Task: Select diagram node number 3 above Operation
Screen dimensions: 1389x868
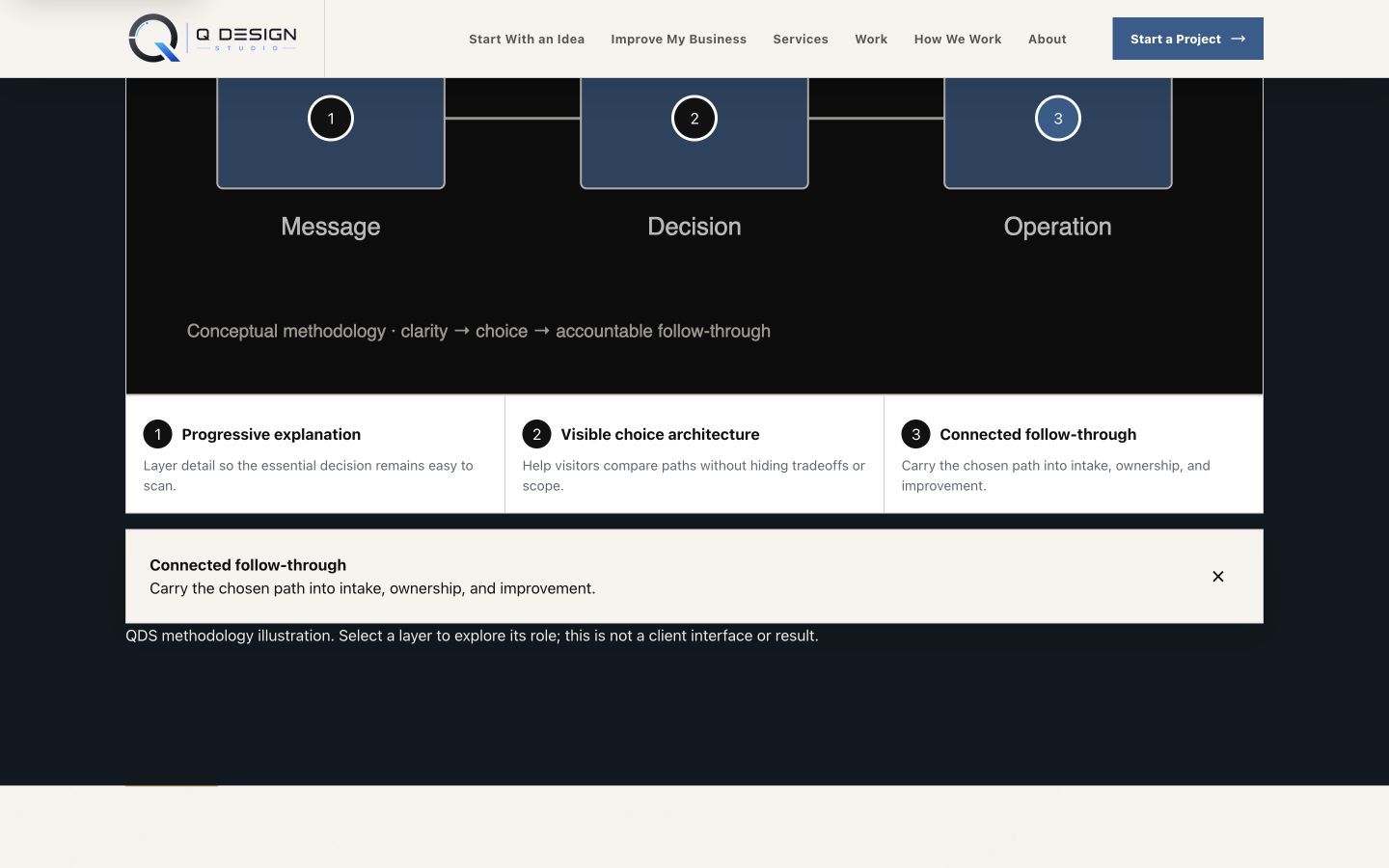Action: click(x=1058, y=119)
